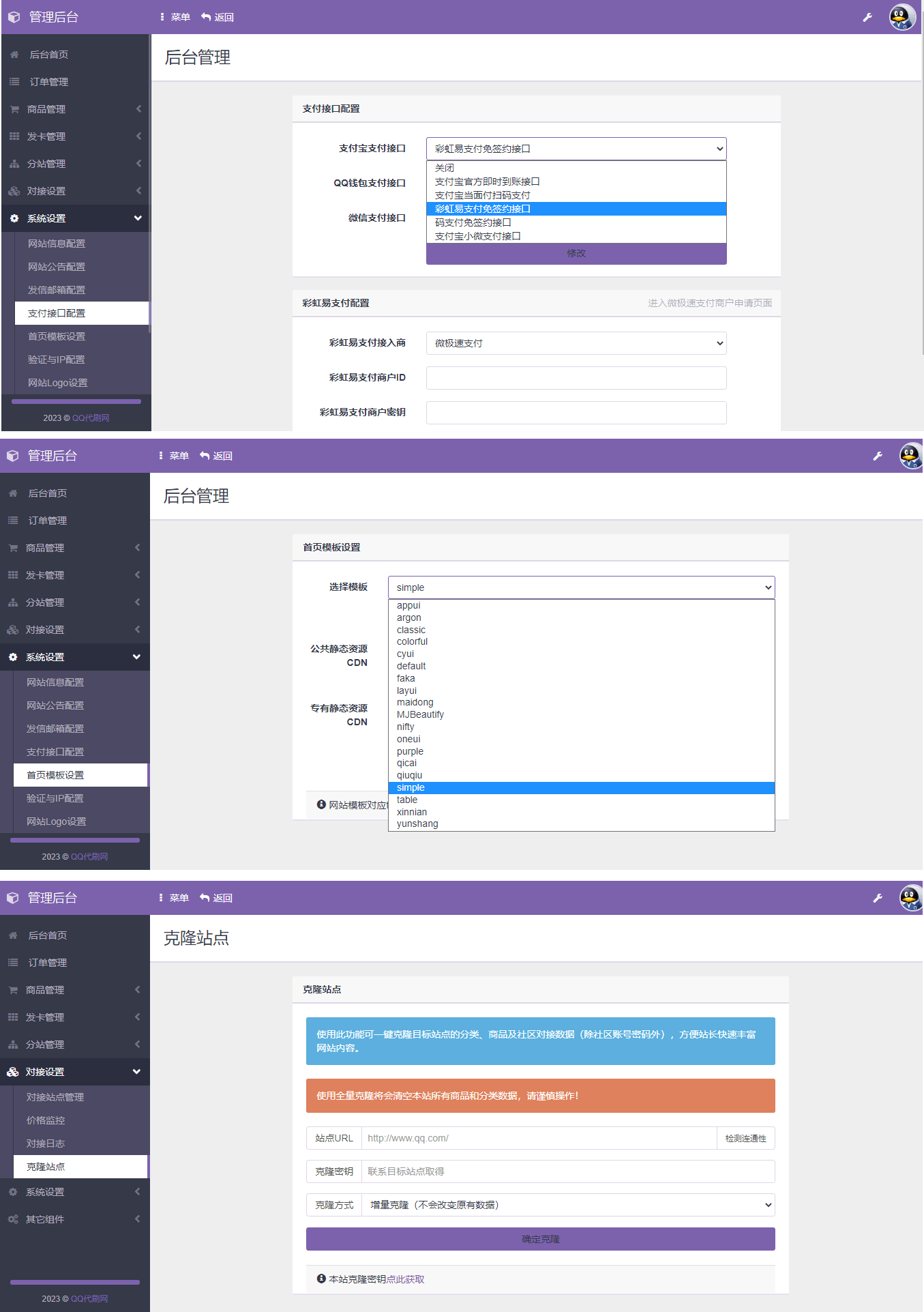Click the 点此获取 link
Screen dimensions: 924x1312
405,1279
